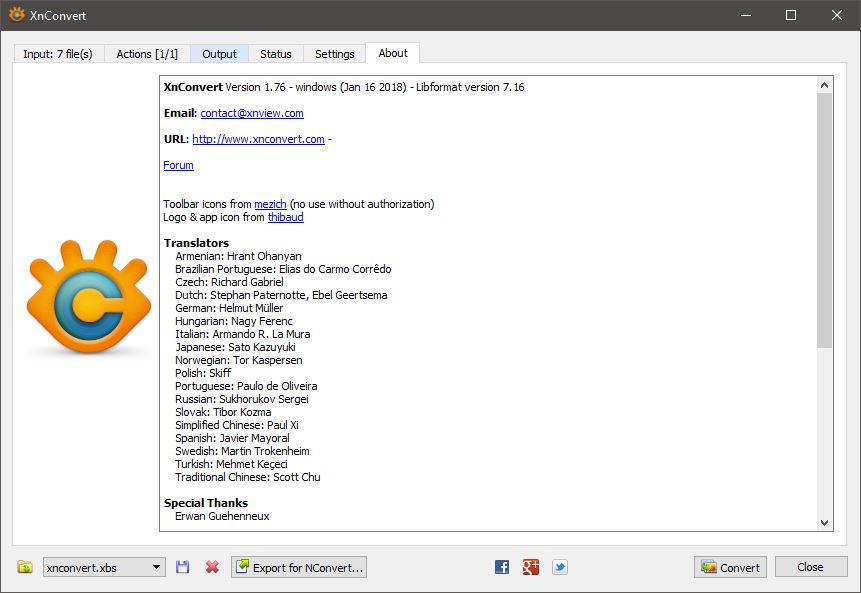
Task: Click the About panel scrollbar thumb
Action: [824, 220]
